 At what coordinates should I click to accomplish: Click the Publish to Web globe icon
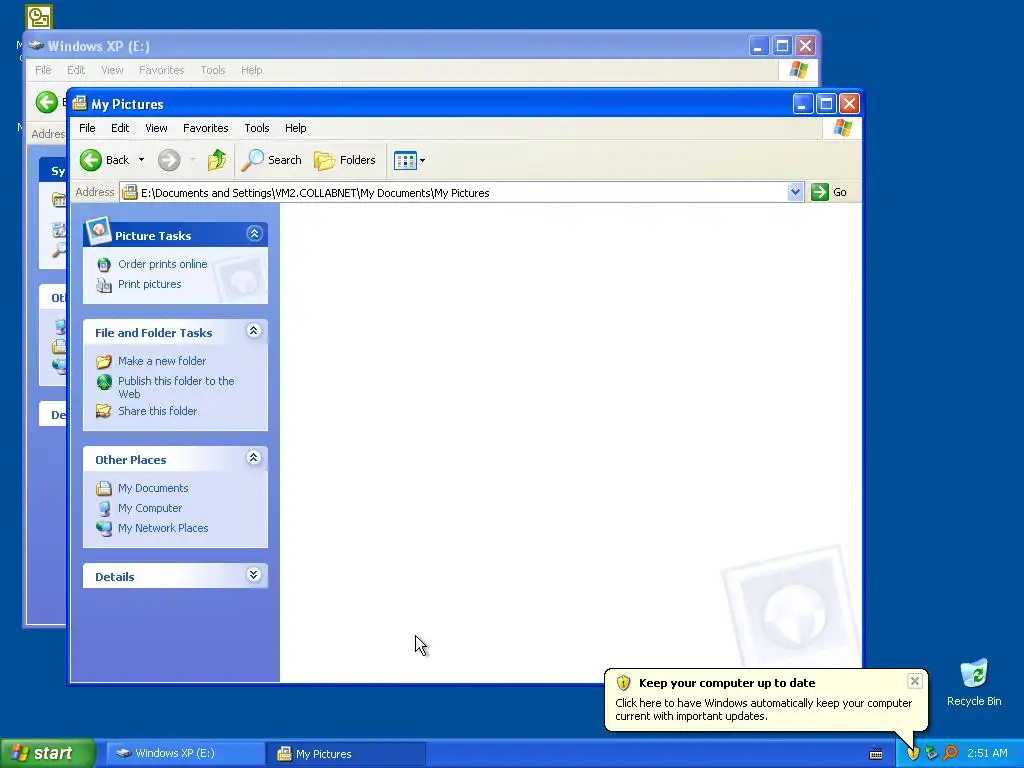pyautogui.click(x=104, y=382)
